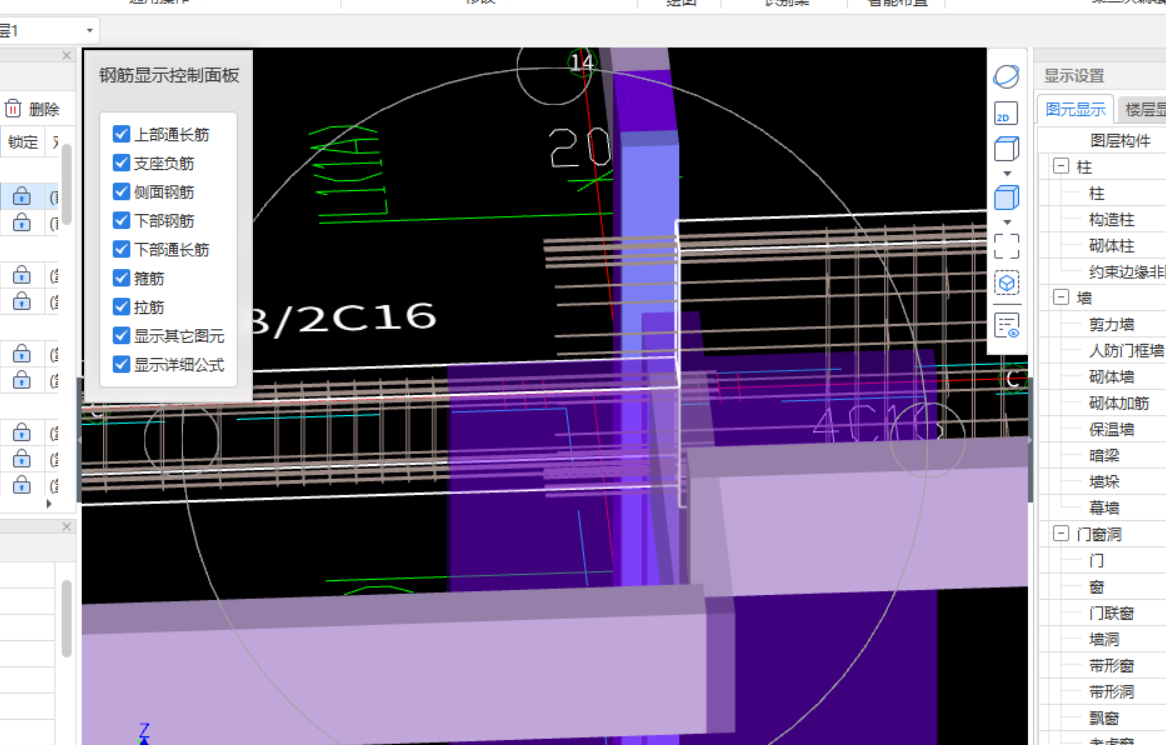Select 暗梁 in the layer tree
This screenshot has height=745, width=1166.
click(1104, 455)
